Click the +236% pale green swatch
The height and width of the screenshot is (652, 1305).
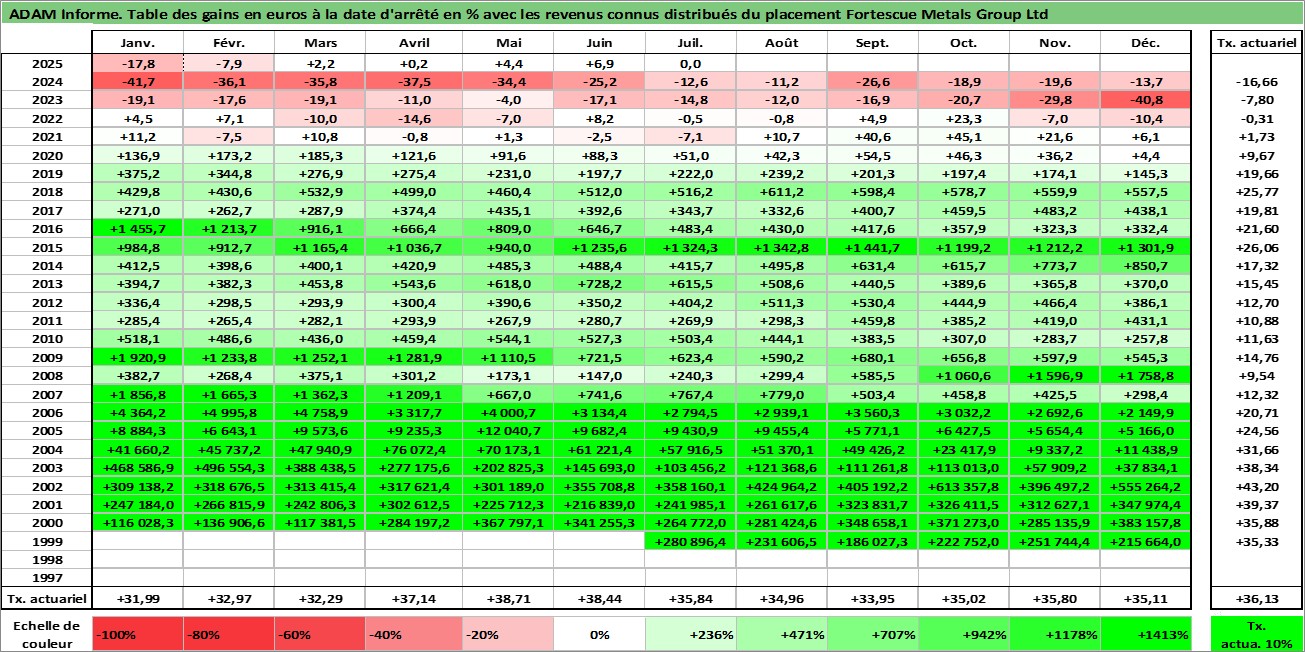(x=691, y=634)
